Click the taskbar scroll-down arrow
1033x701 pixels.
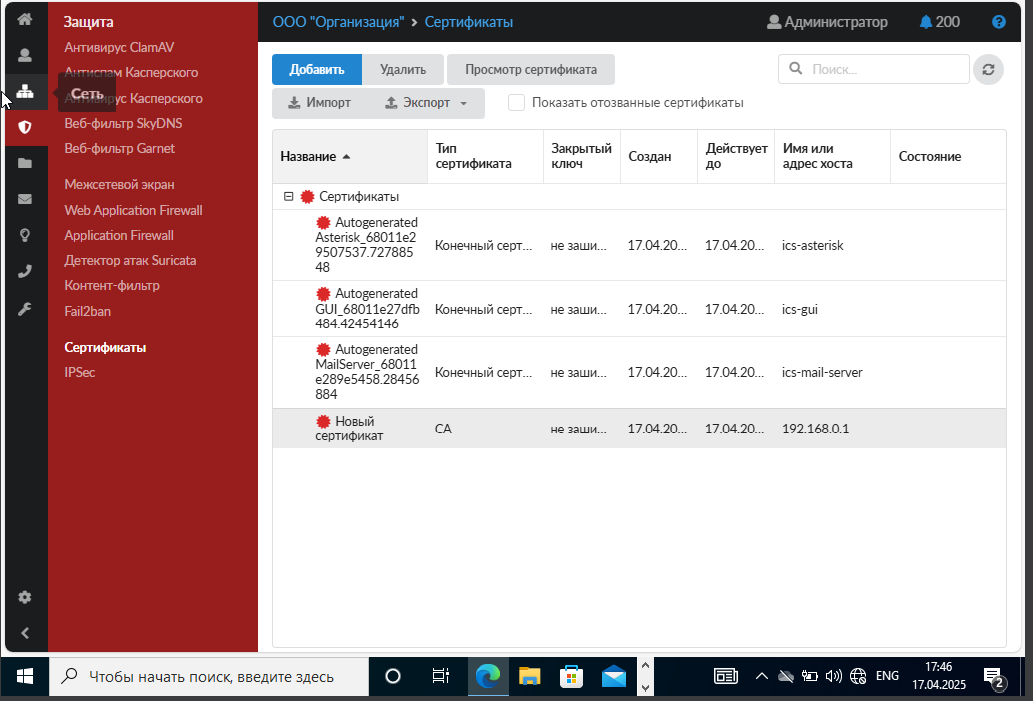646,687
